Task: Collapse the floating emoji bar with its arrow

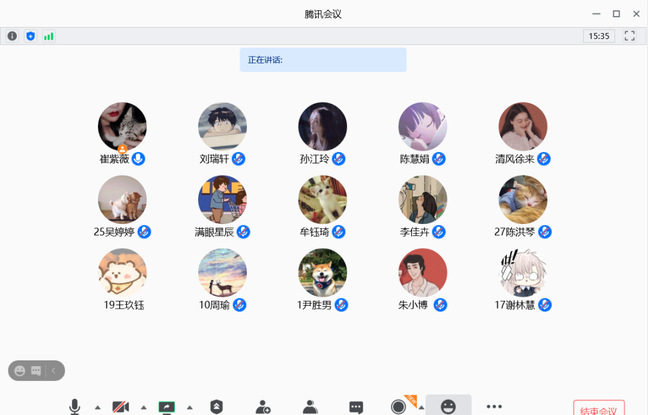Action: 54,370
